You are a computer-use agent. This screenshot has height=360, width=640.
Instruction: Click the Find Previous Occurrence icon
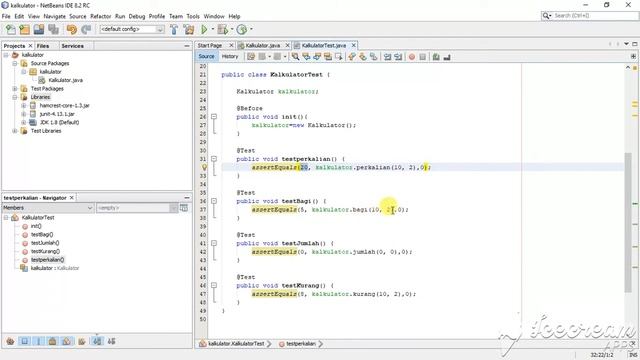coord(306,57)
